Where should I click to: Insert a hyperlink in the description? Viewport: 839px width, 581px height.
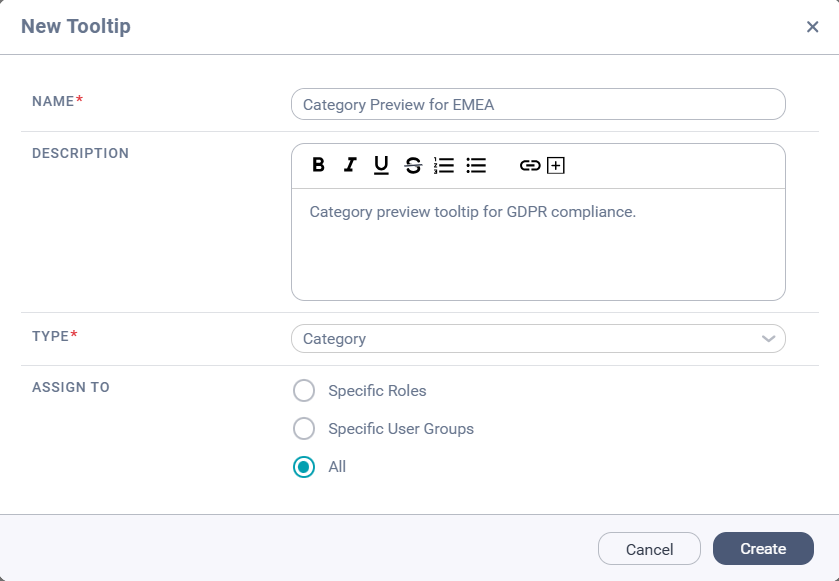tap(530, 165)
